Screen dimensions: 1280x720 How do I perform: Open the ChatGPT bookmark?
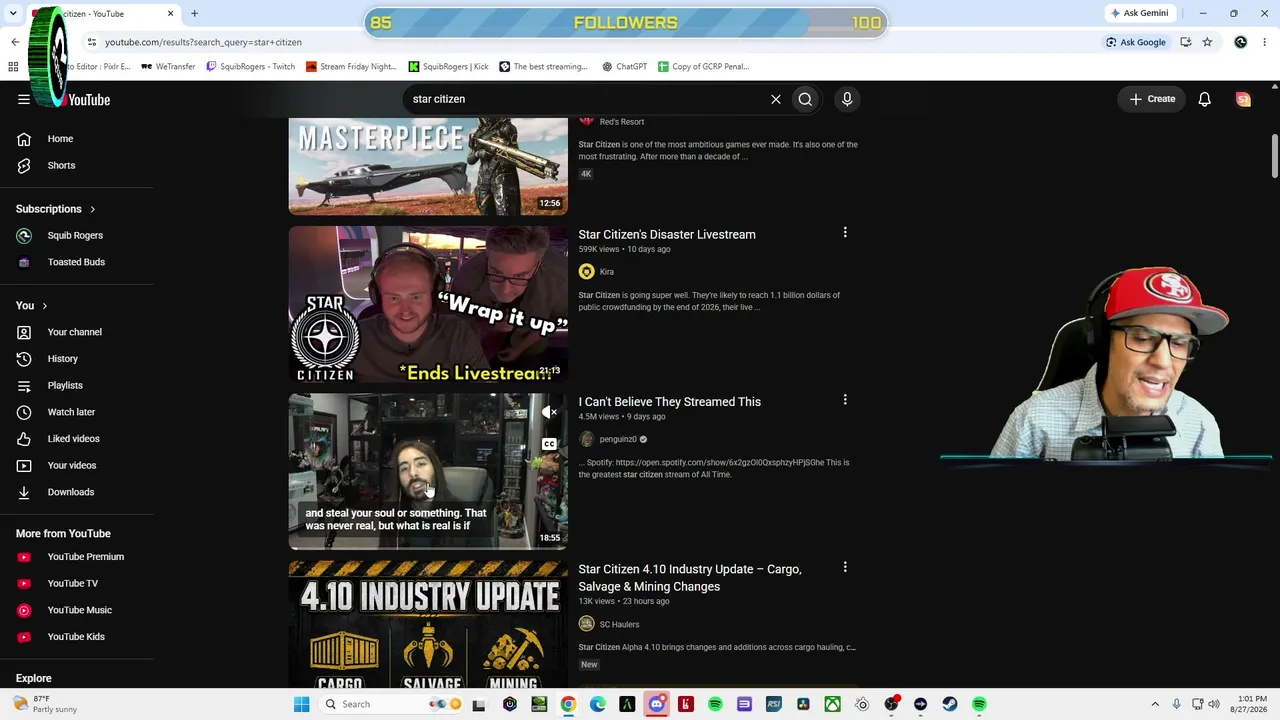click(x=625, y=67)
